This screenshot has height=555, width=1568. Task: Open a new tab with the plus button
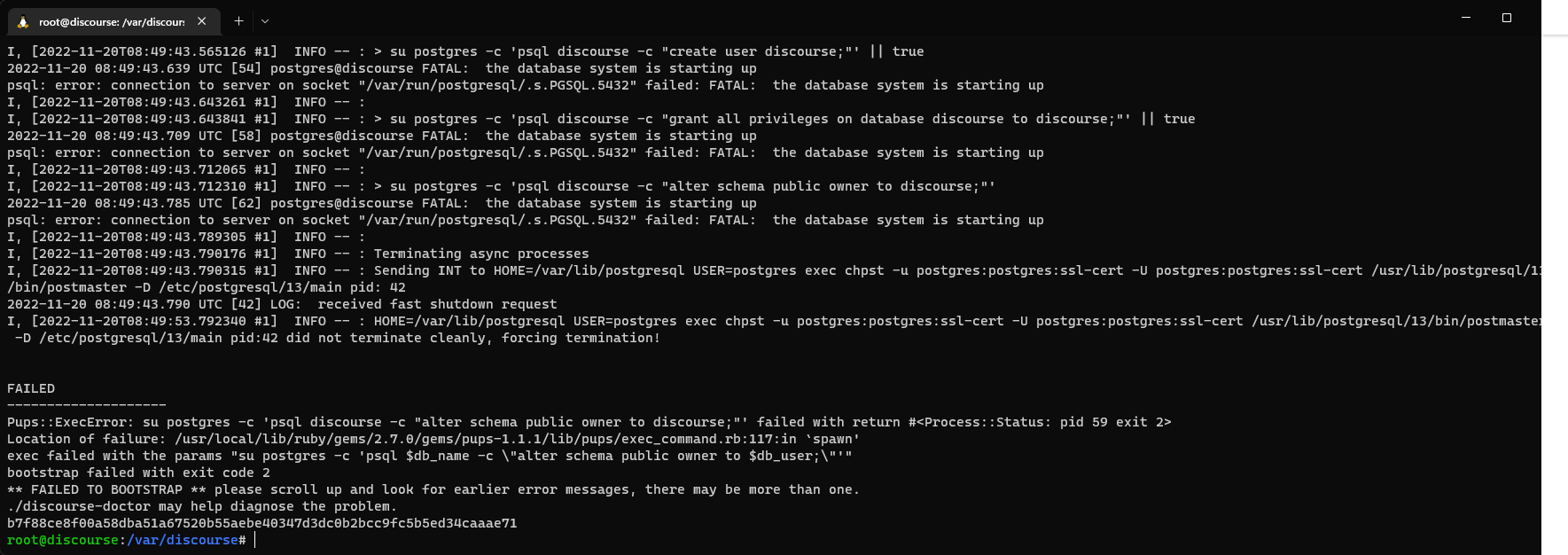(238, 21)
